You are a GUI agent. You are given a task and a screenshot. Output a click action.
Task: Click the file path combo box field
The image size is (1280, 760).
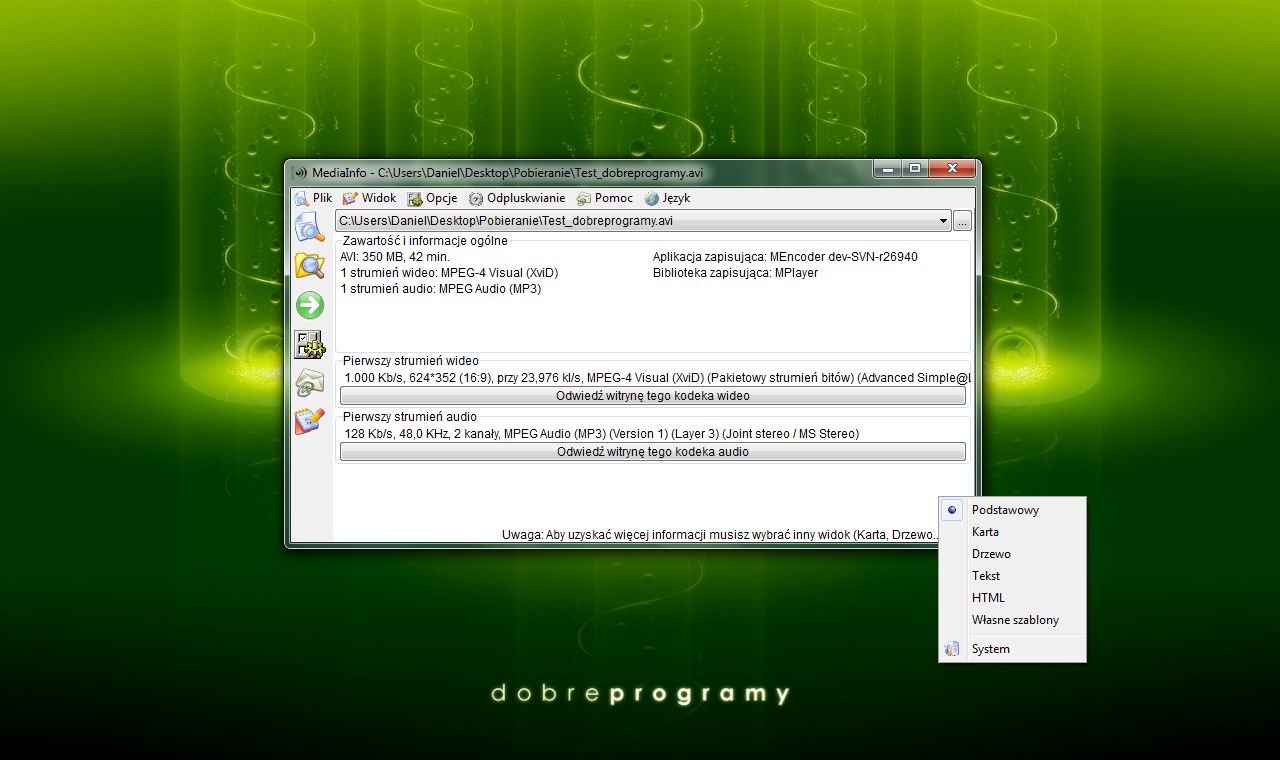coord(643,221)
